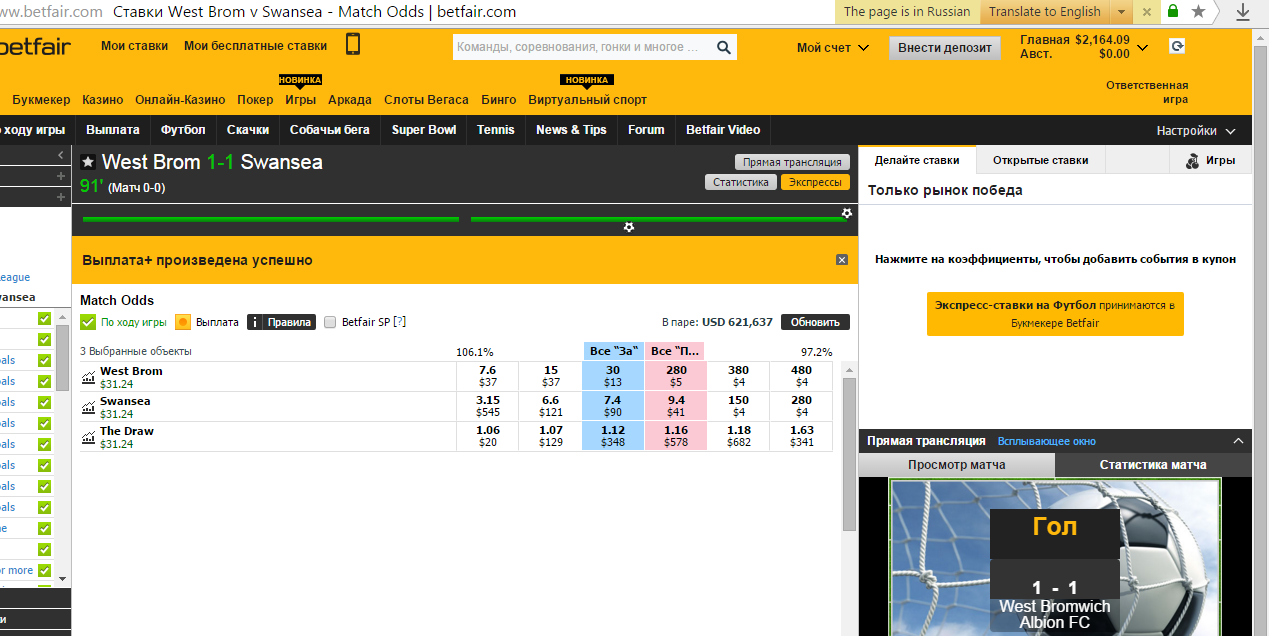Click the Внести депозит button
This screenshot has width=1269, height=636.
click(945, 47)
